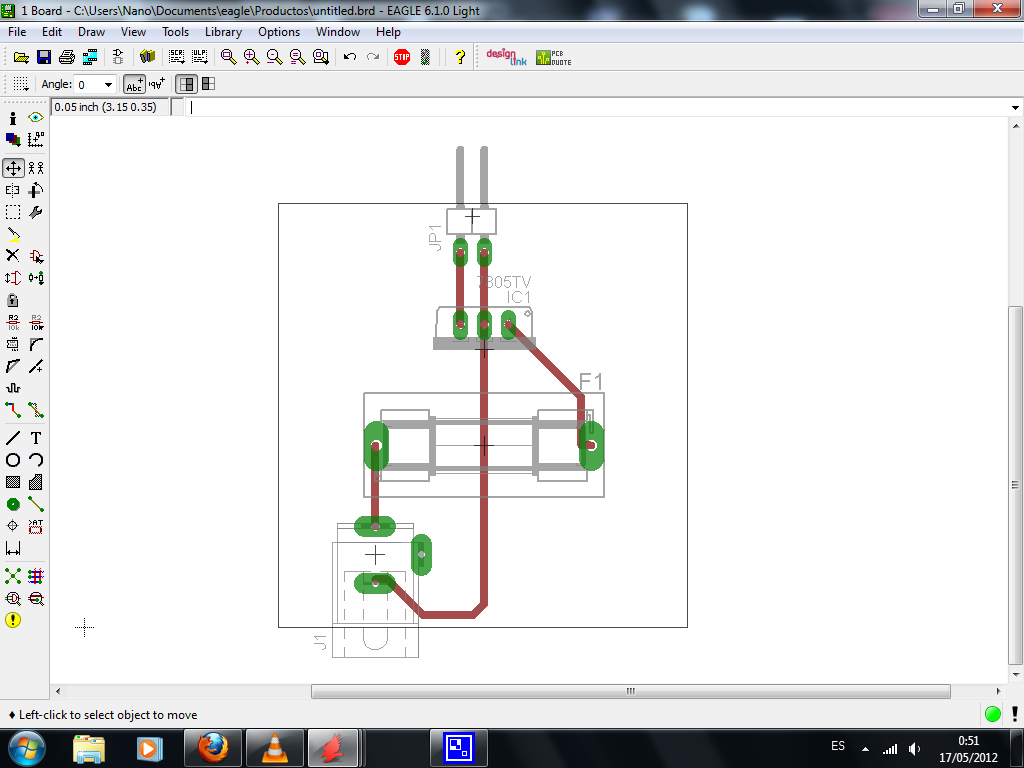1024x768 pixels.
Task: Open the layer Display settings tool
Action: pyautogui.click(x=13, y=139)
